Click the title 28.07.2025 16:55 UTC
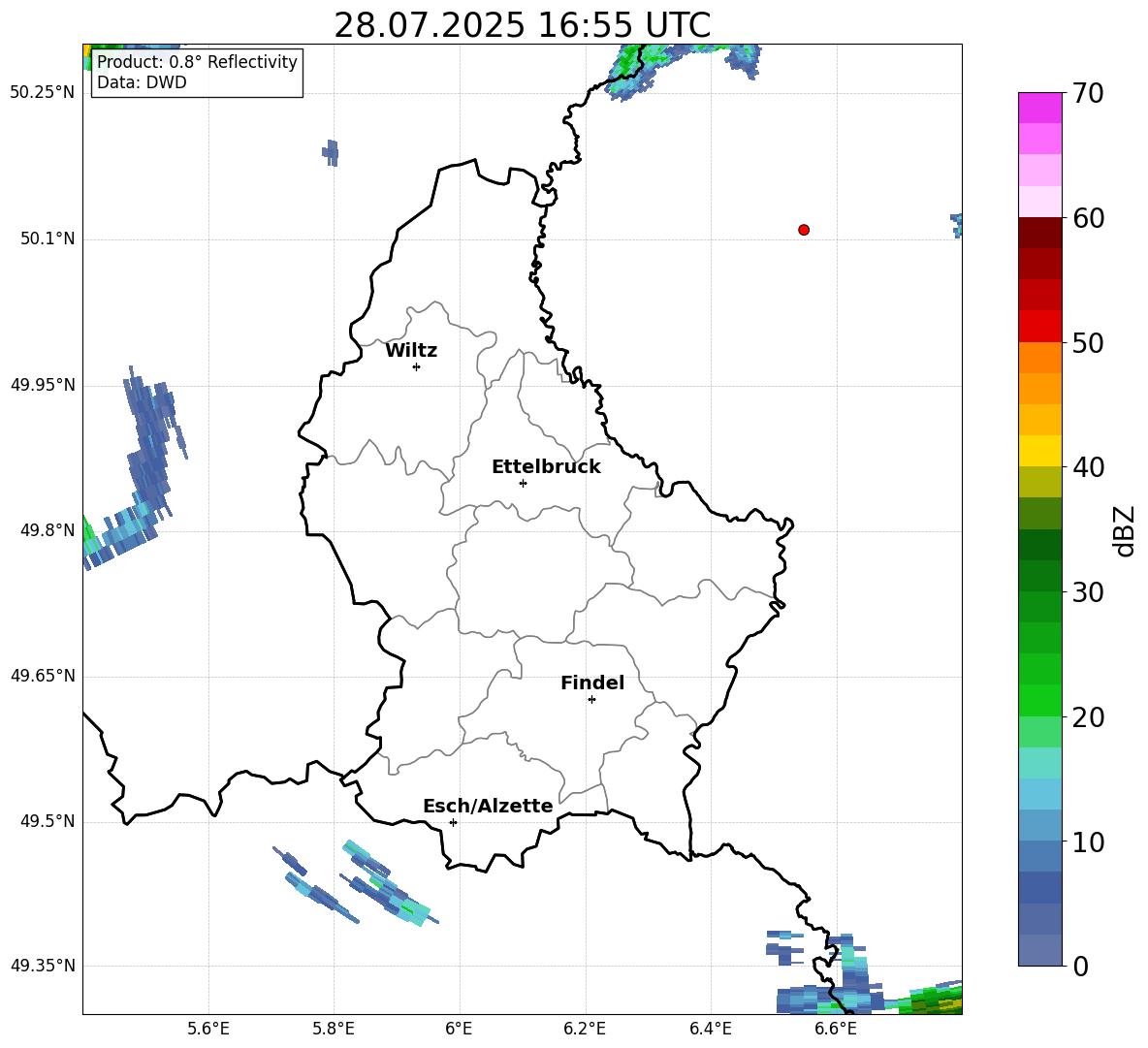This screenshot has height=1048, width=1148. 522,25
